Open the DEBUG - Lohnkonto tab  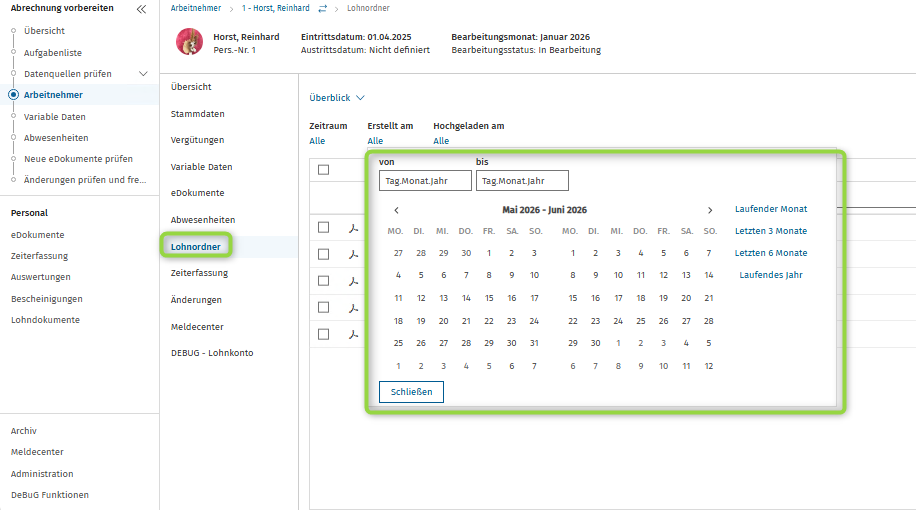pyautogui.click(x=212, y=353)
